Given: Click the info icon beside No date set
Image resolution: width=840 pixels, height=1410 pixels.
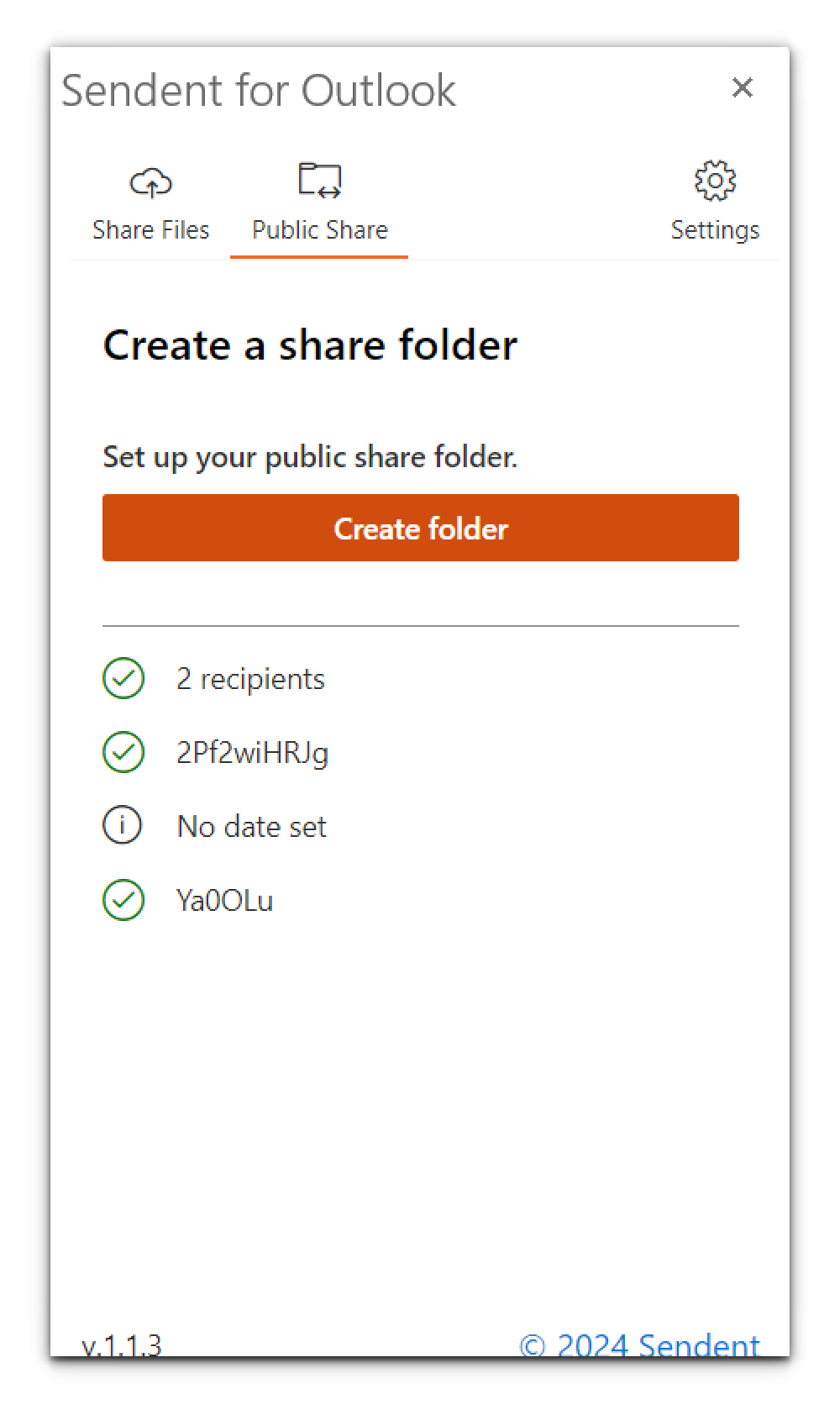Looking at the screenshot, I should point(123,825).
